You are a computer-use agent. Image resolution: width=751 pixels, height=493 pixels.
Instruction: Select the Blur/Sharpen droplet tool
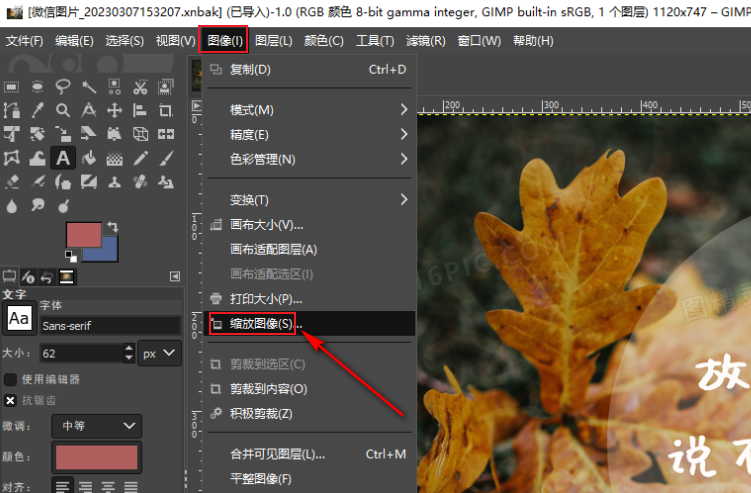pos(11,206)
